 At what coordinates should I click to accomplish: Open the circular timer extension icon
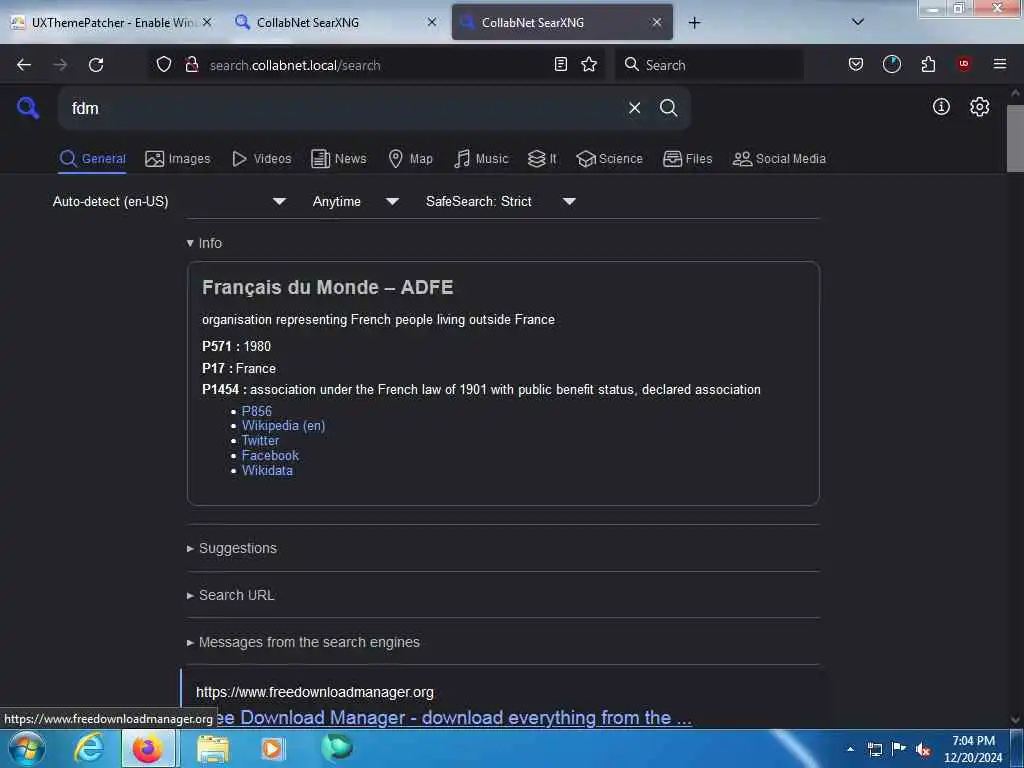(x=891, y=64)
